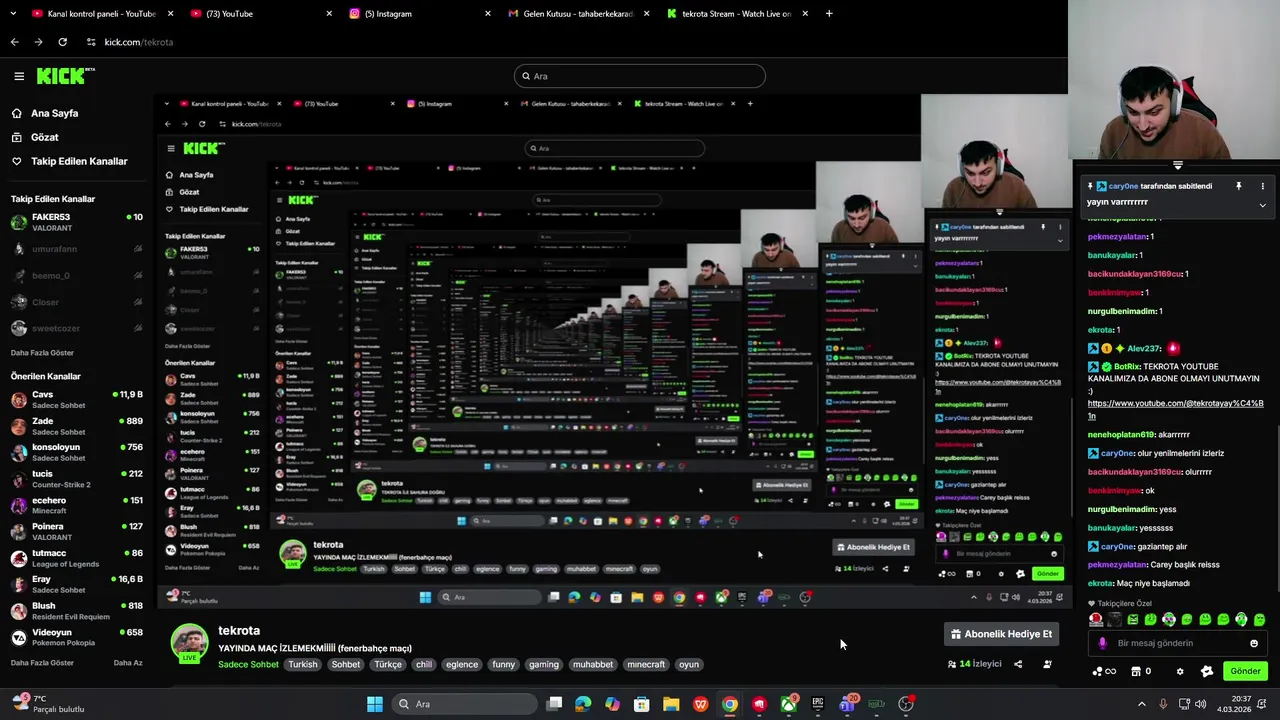Click the shop icon with 0 below chat
This screenshot has height=720, width=1280.
pos(1141,671)
